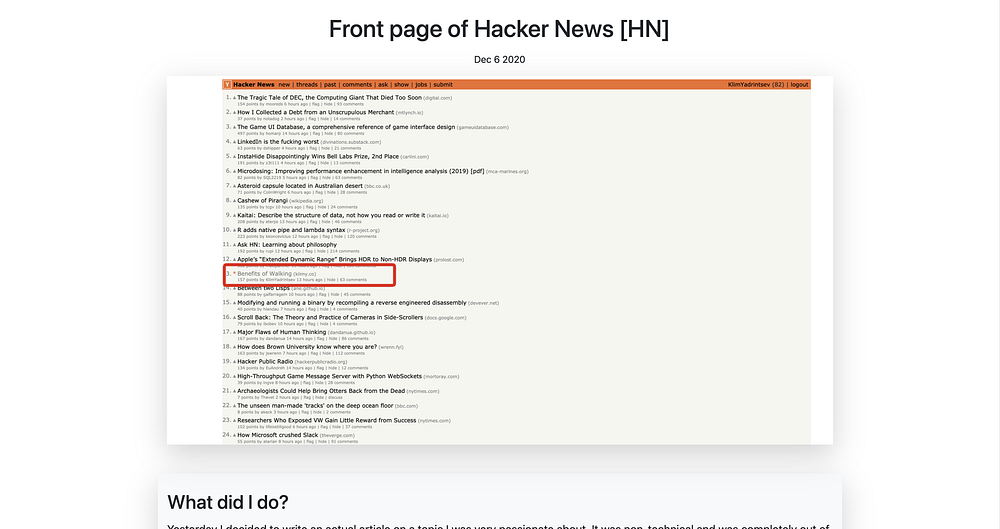The width and height of the screenshot is (1000, 529).
Task: Open '112 comments' under Brown University story
Action: 349,353
